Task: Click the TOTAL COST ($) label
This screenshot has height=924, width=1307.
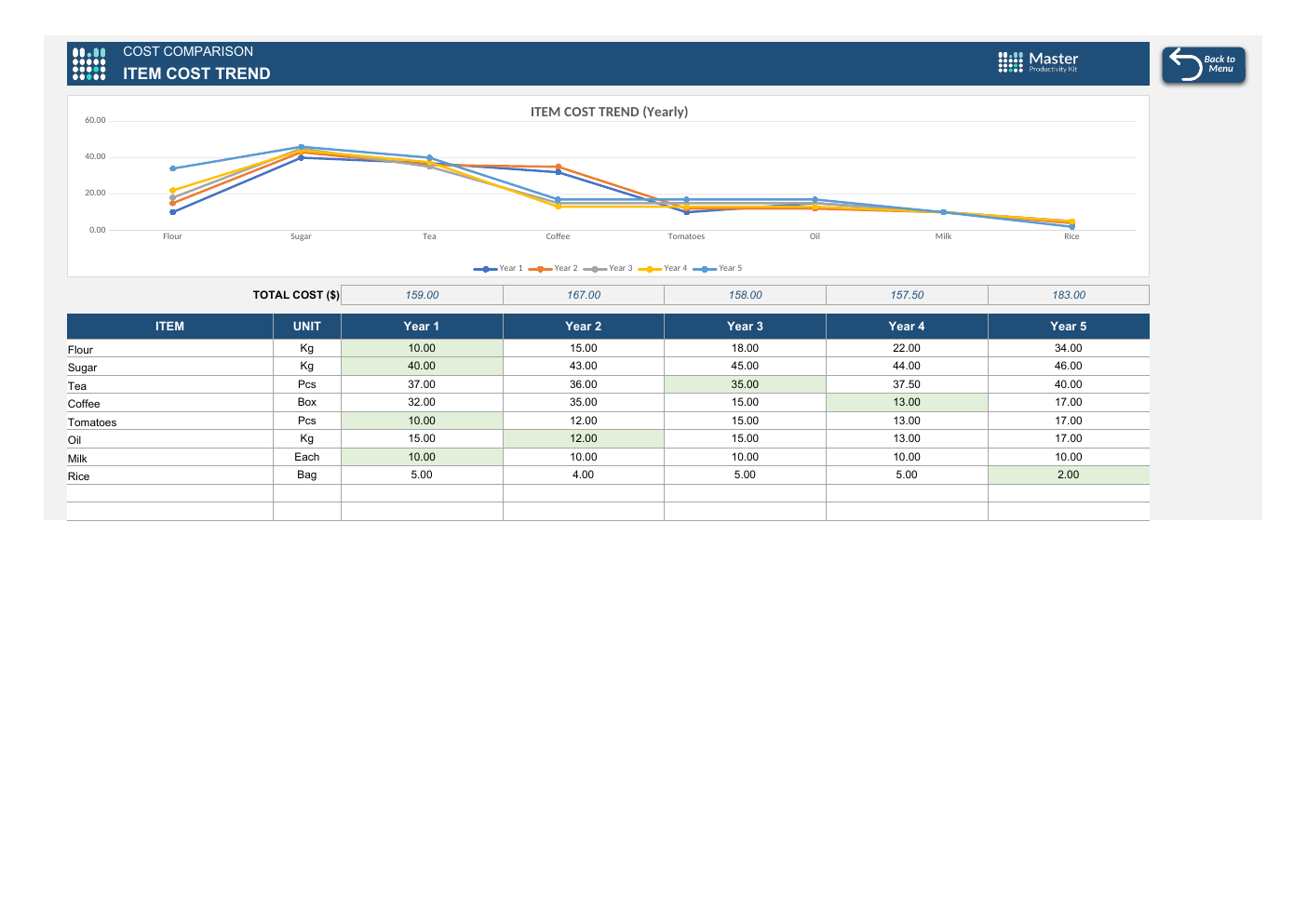Action: (x=296, y=295)
